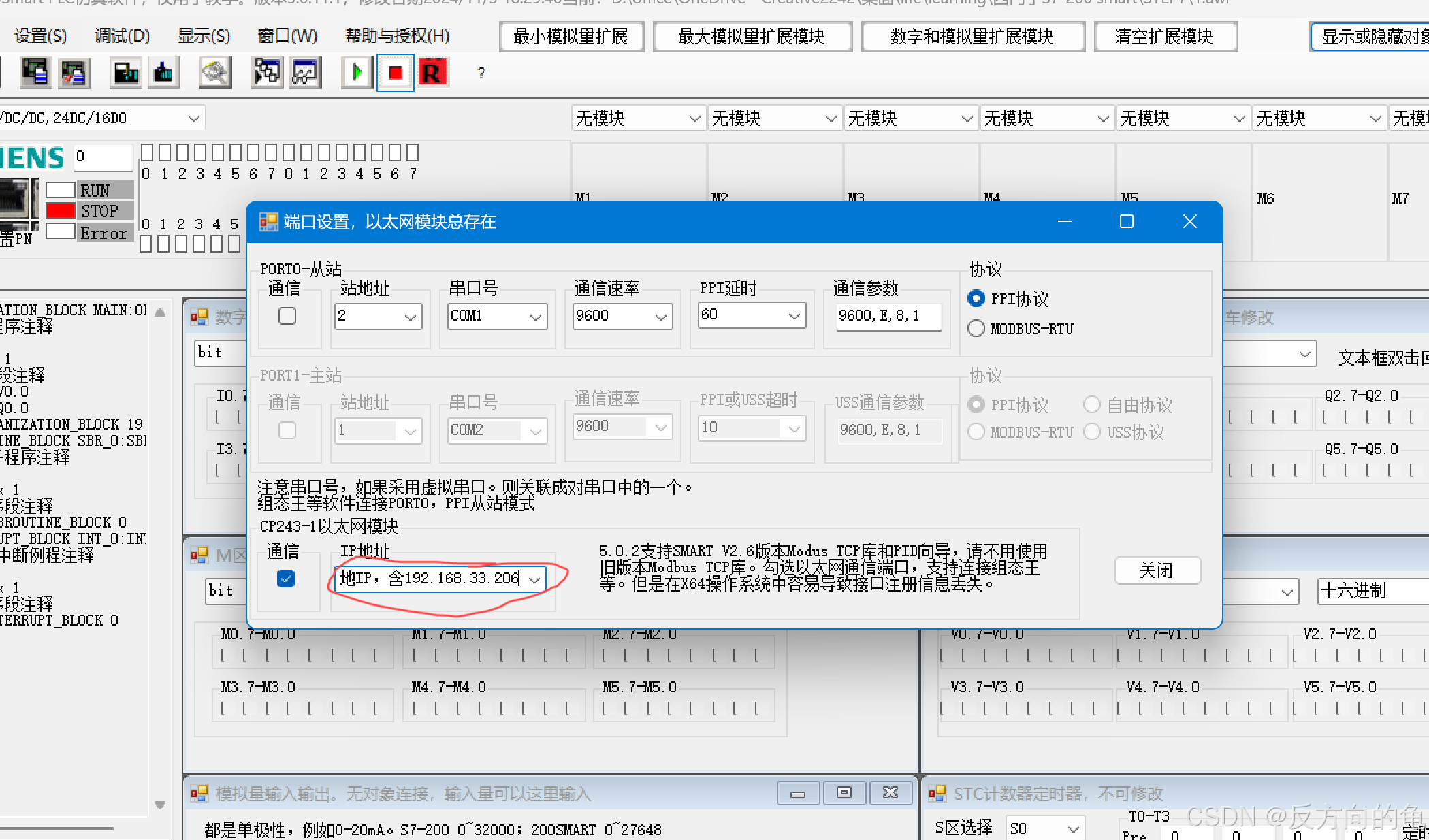Click 清空扩展模块 button
The image size is (1429, 840).
click(x=1165, y=37)
